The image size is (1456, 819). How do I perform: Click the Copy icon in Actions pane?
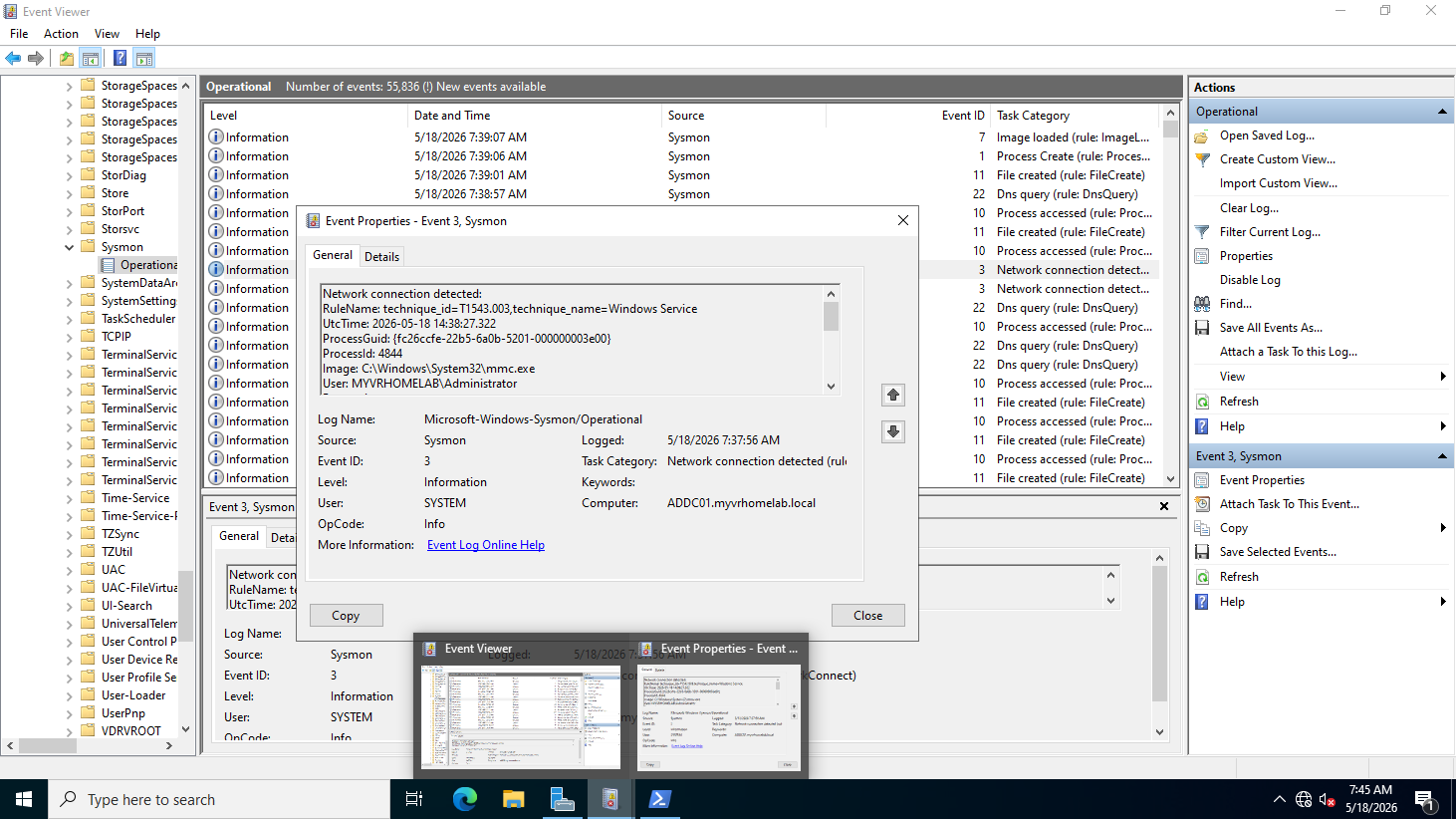pyautogui.click(x=1202, y=528)
